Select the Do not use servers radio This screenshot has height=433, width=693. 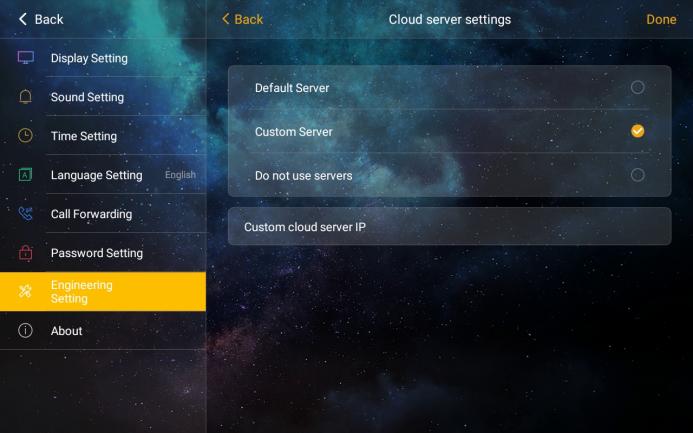637,175
